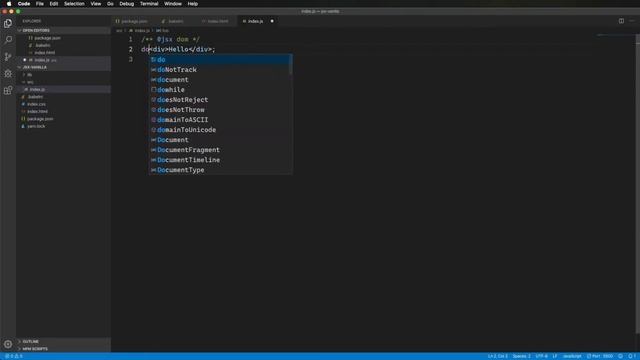Open .babelrc under Open Editors
This screenshot has width=640, height=360.
click(x=63, y=45)
